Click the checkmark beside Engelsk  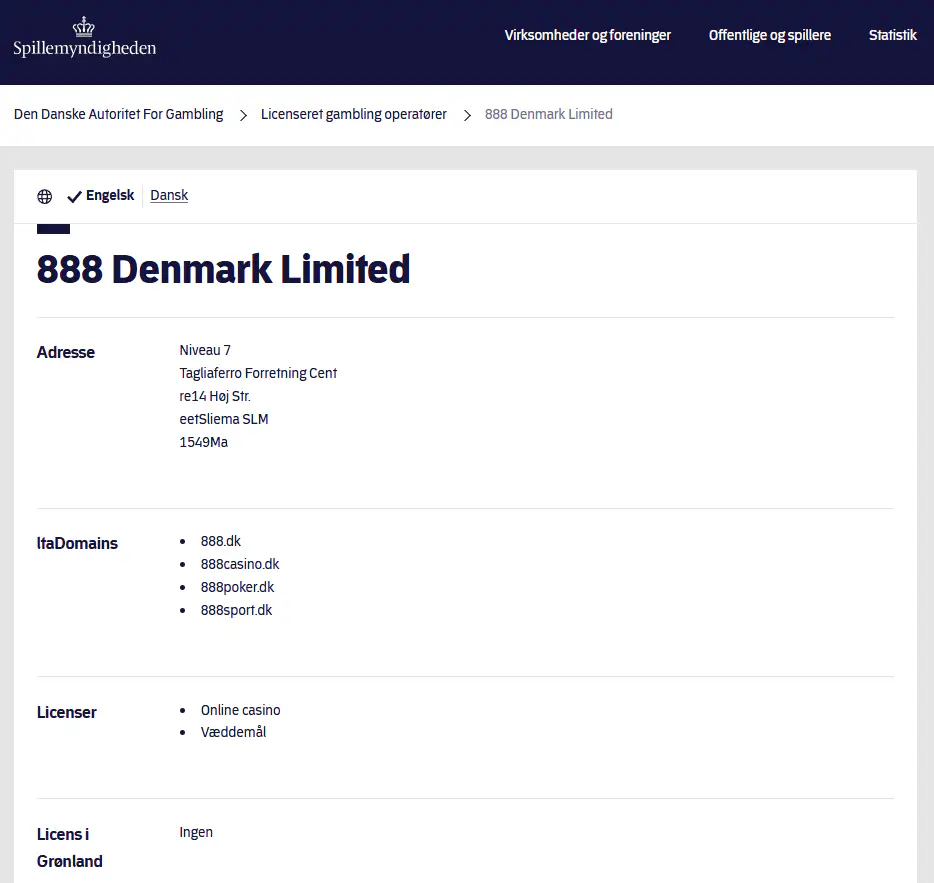pos(74,197)
